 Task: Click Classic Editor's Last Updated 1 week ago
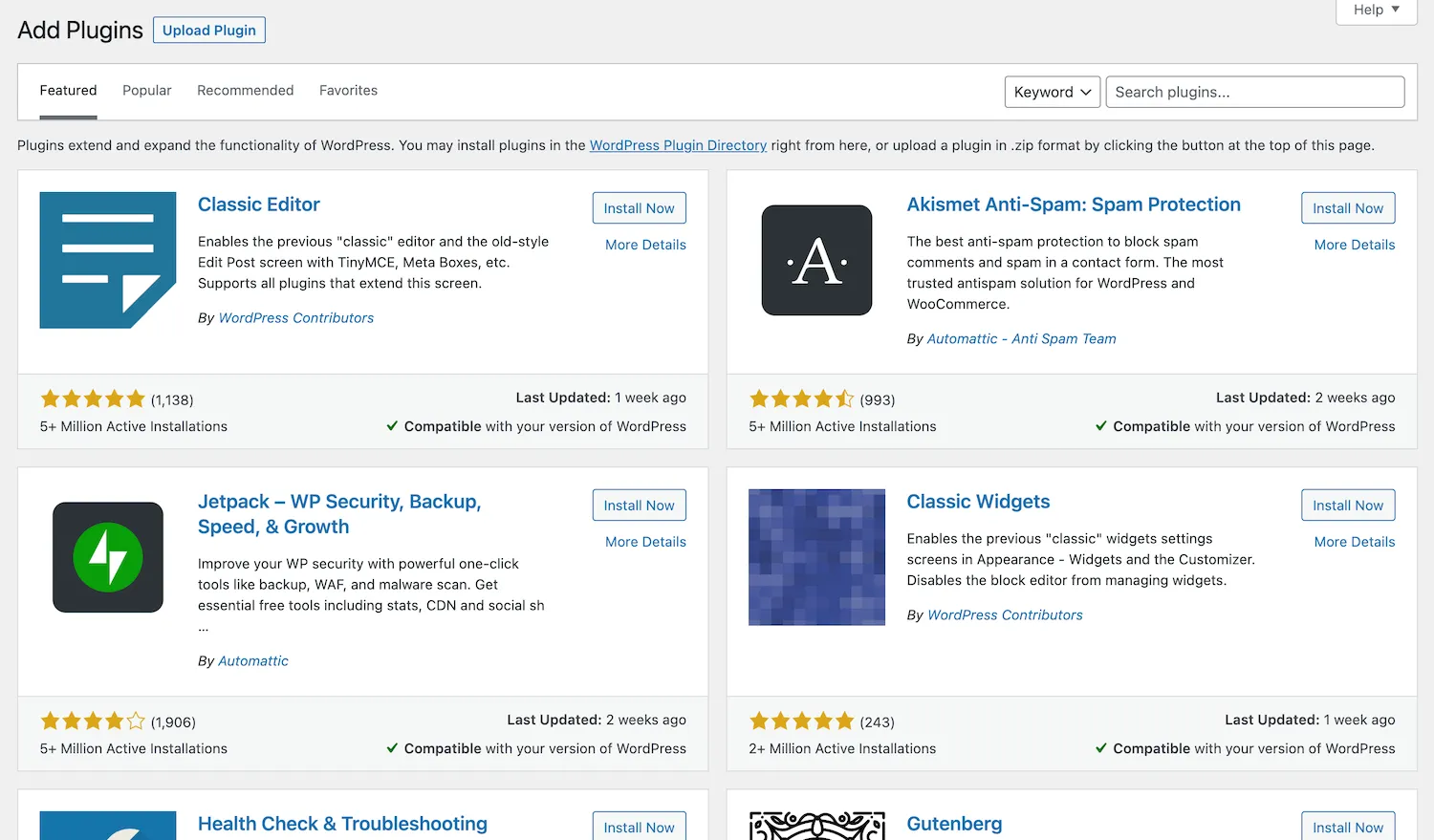601,398
